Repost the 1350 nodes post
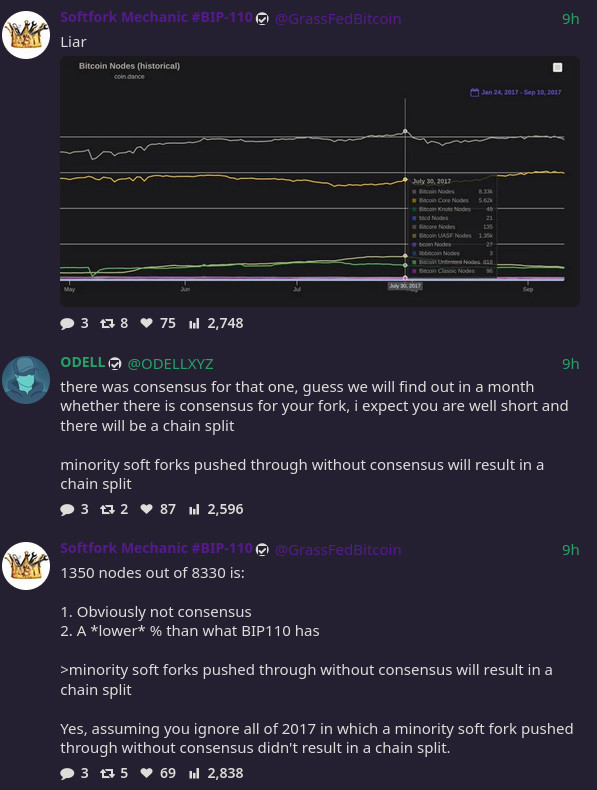597x790 pixels. (x=114, y=773)
